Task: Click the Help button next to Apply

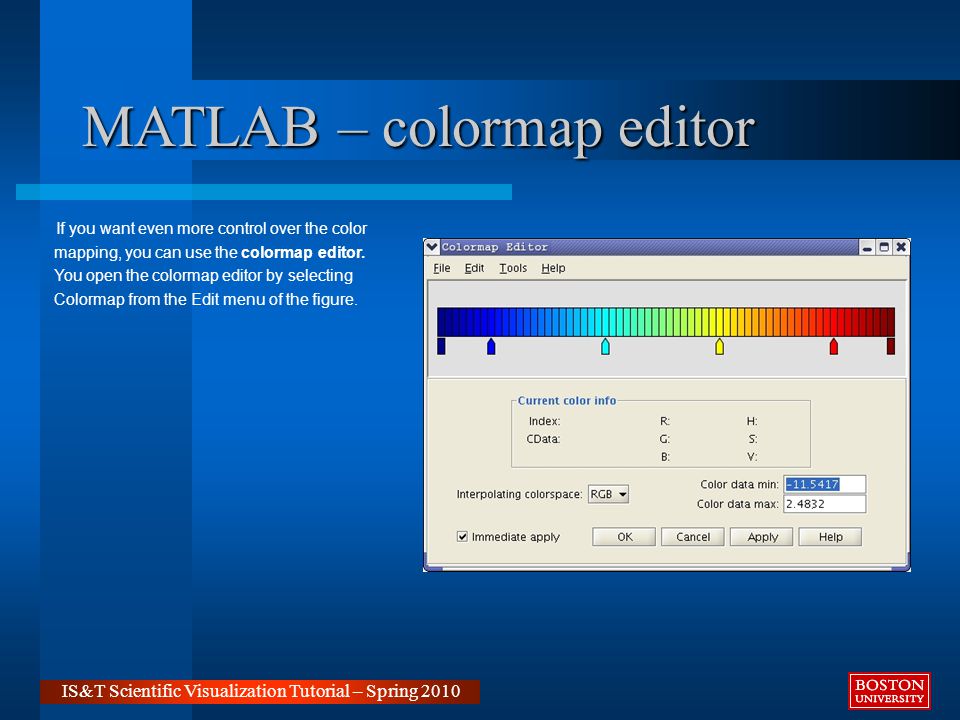Action: click(830, 537)
